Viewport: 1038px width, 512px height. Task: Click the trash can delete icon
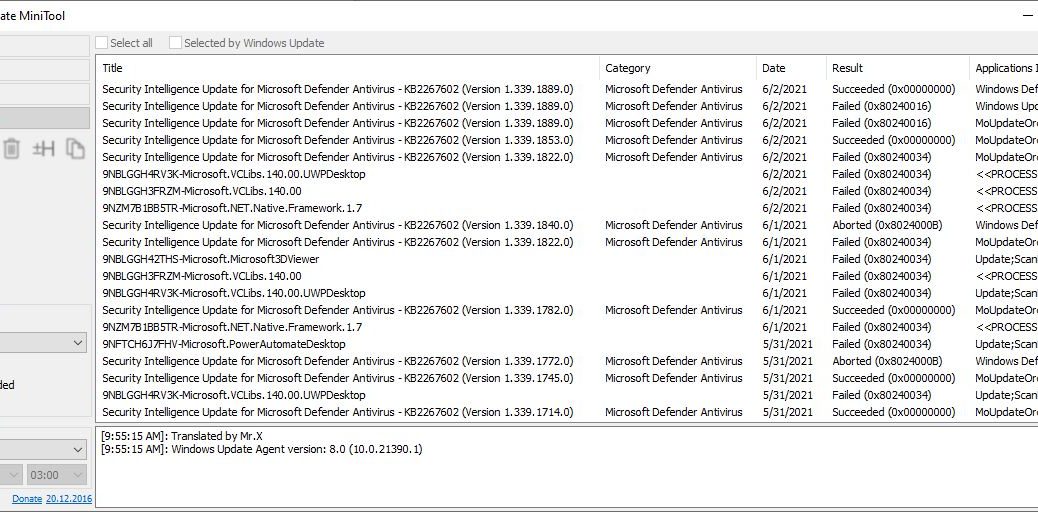point(11,149)
